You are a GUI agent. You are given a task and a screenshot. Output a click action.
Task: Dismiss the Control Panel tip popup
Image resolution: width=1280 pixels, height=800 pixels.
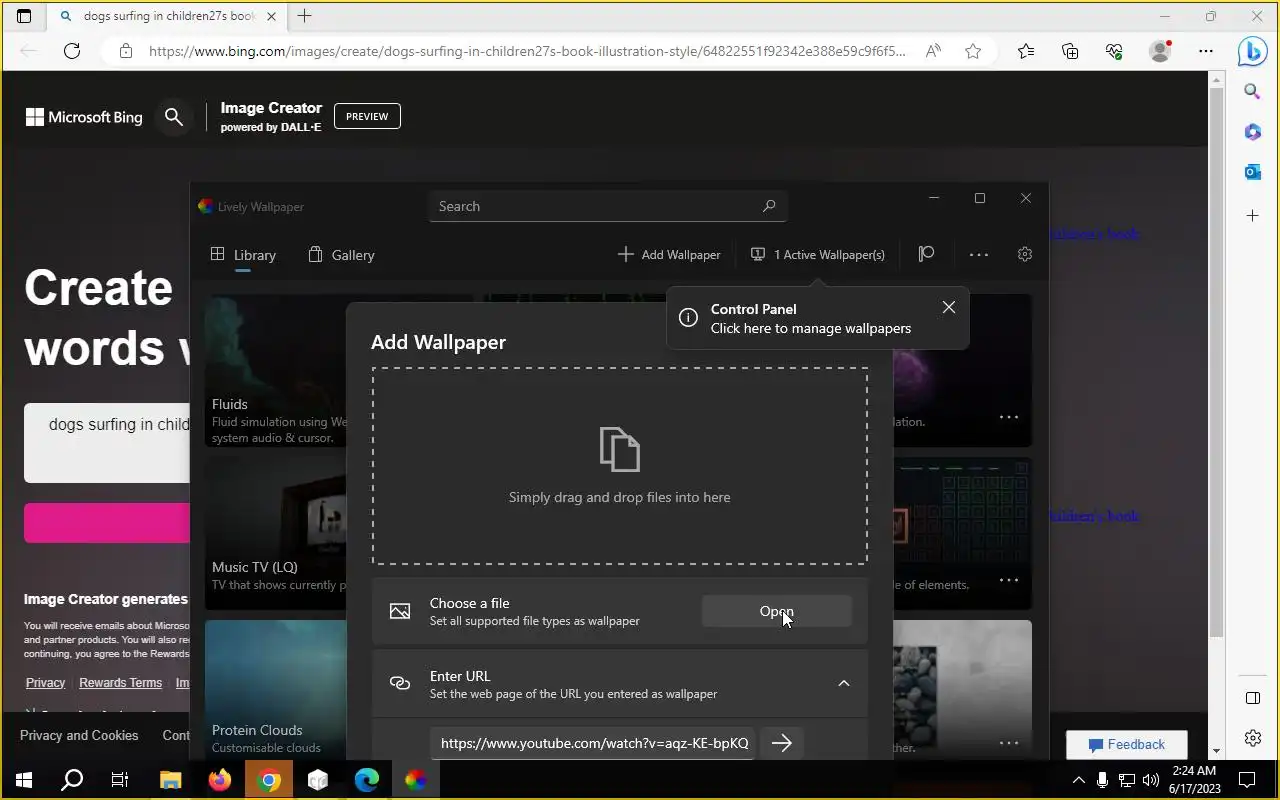click(949, 307)
